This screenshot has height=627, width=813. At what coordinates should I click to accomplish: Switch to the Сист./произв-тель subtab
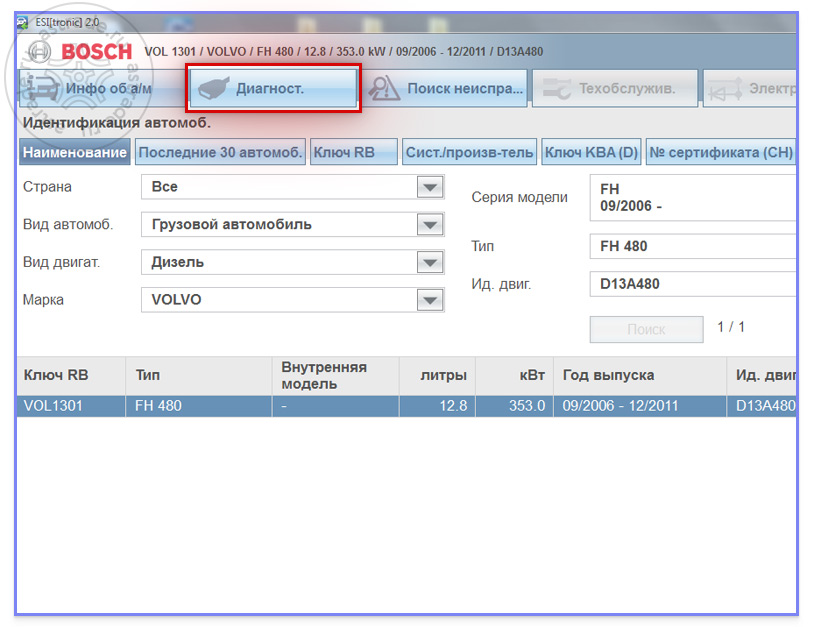469,152
